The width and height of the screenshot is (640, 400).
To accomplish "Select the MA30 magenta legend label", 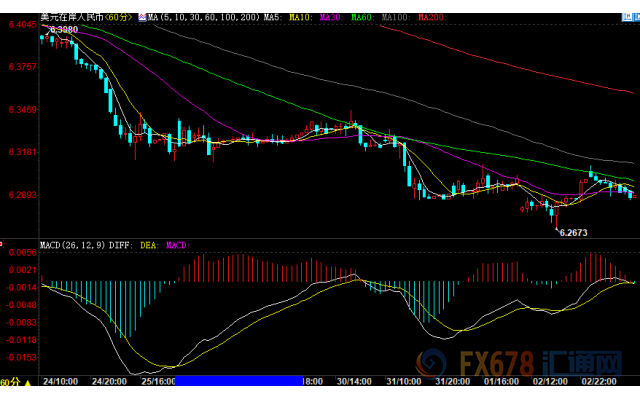I will click(x=331, y=17).
